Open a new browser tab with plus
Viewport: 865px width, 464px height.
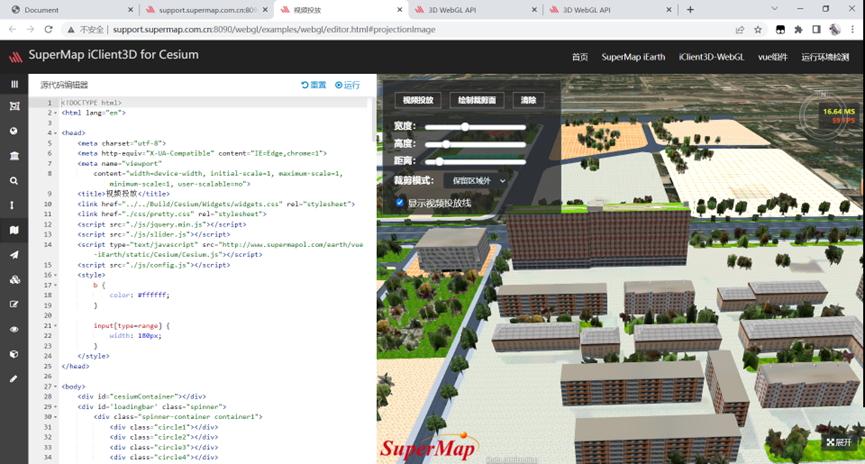coord(690,9)
